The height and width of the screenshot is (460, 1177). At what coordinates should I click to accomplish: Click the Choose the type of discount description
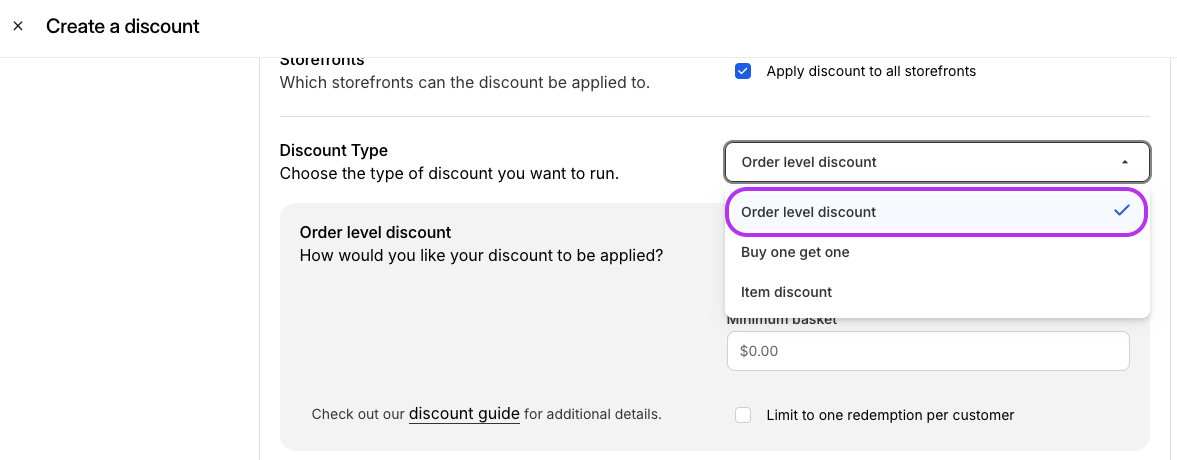(449, 174)
